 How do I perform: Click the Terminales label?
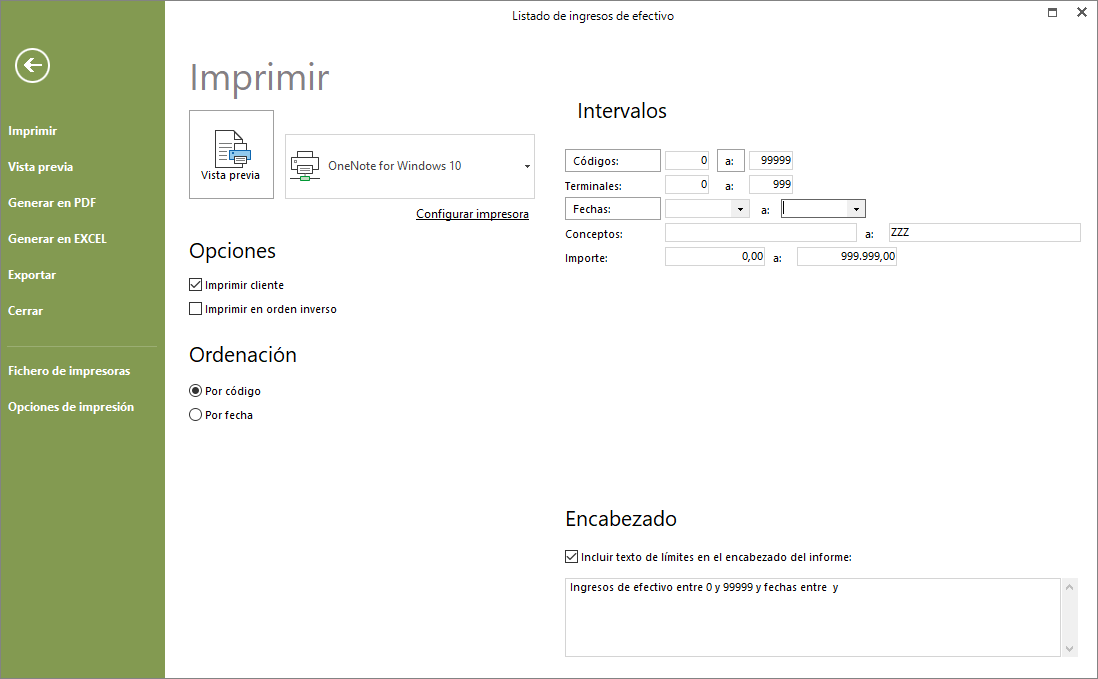(x=593, y=186)
